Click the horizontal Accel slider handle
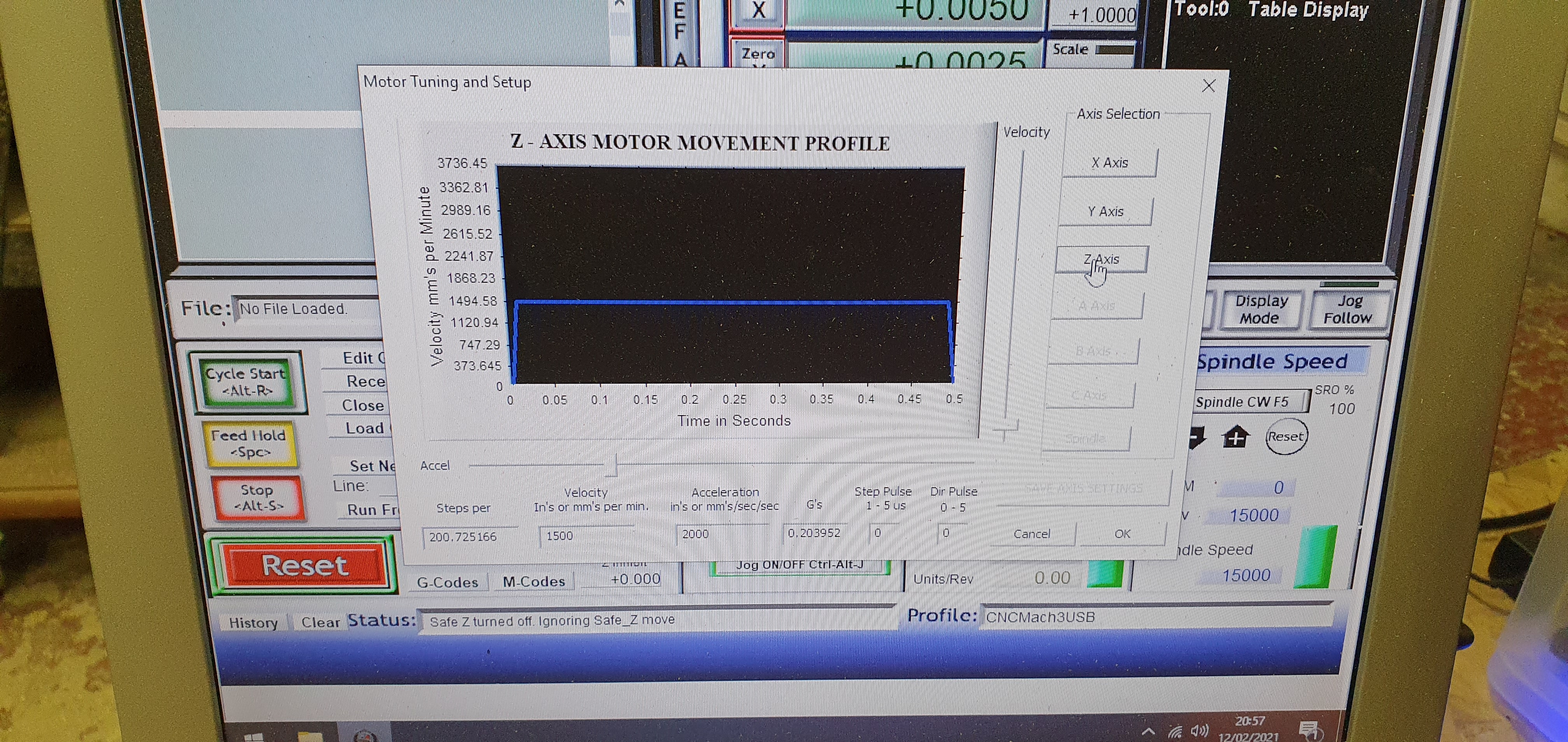This screenshot has height=742, width=1568. tap(611, 465)
